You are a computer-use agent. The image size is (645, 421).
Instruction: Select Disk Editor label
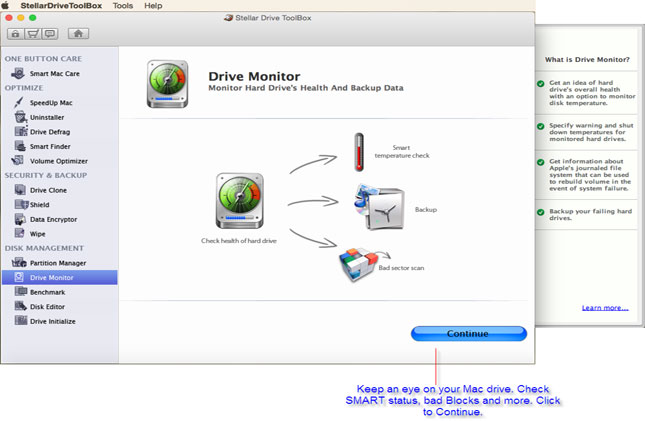pos(47,307)
